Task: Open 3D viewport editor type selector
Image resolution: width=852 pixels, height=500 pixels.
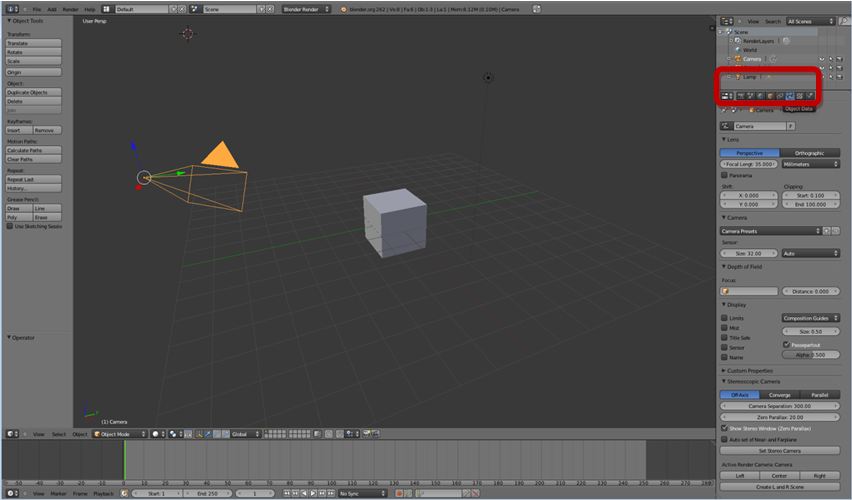Action: tap(12, 434)
